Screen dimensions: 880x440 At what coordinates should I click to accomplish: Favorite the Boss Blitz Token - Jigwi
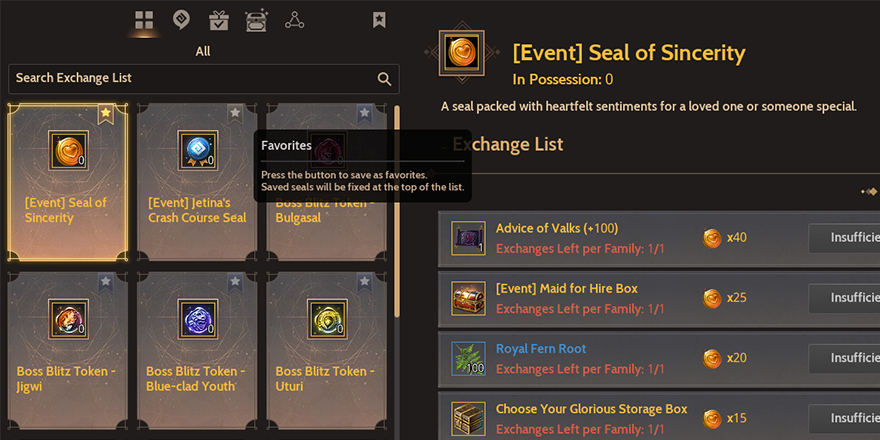105,283
